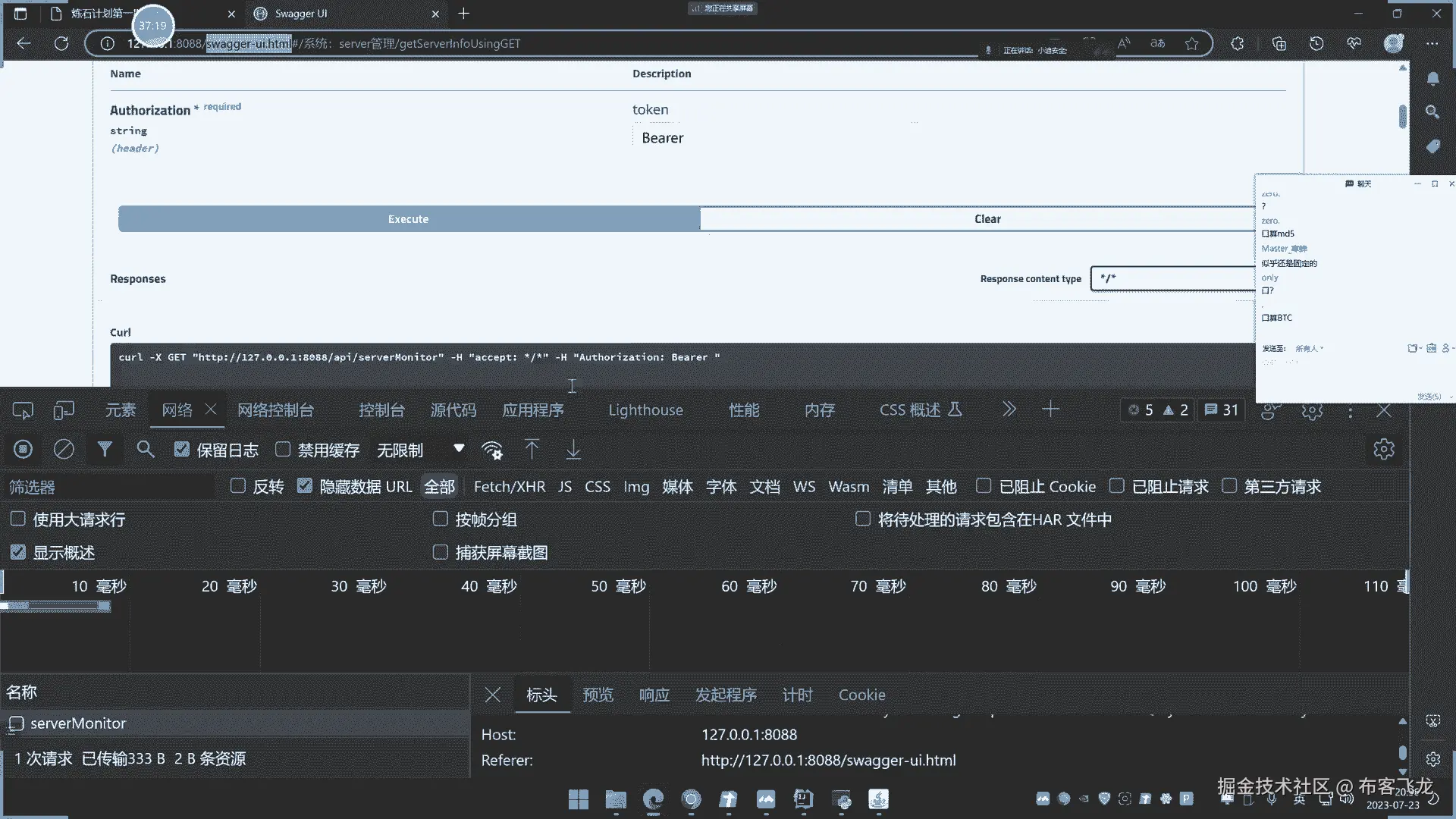This screenshot has width=1456, height=819.
Task: Select the inspect element picker icon
Action: tap(23, 410)
